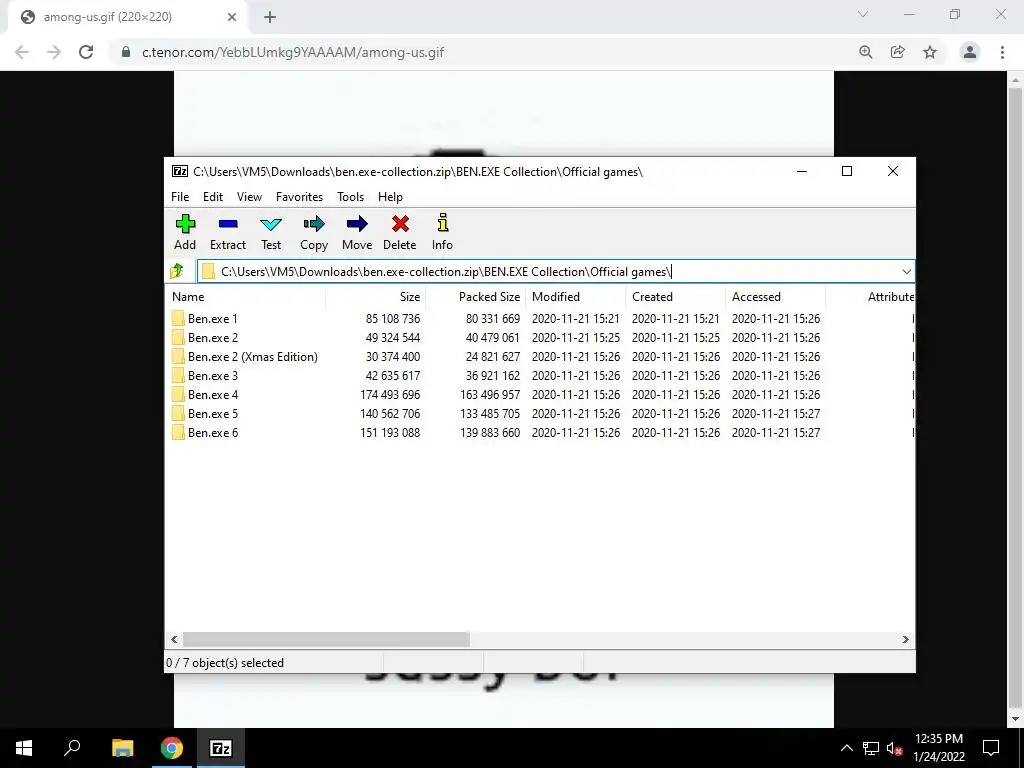Sort by Modified column header
The width and height of the screenshot is (1024, 768).
[575, 296]
